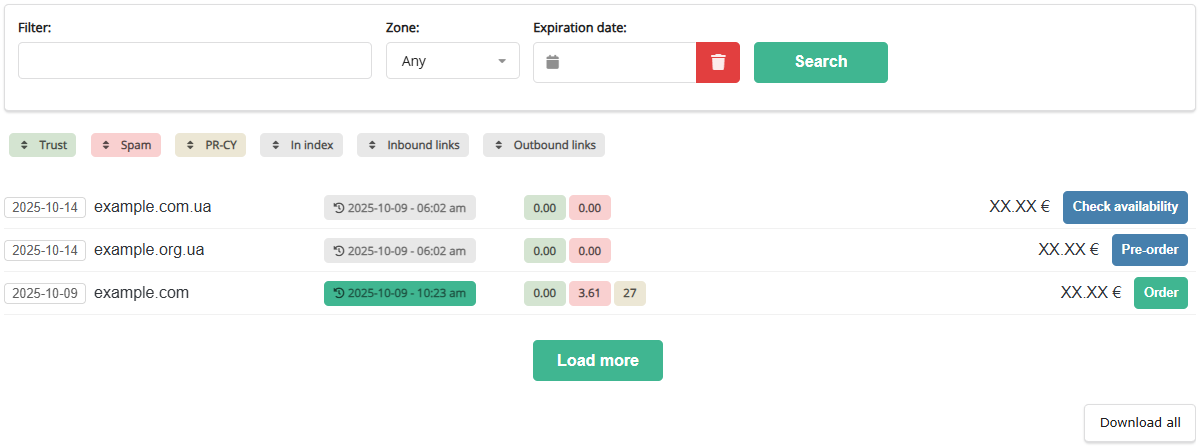Sort by Outbound links
Viewport: 1200px width, 446px height.
(544, 145)
